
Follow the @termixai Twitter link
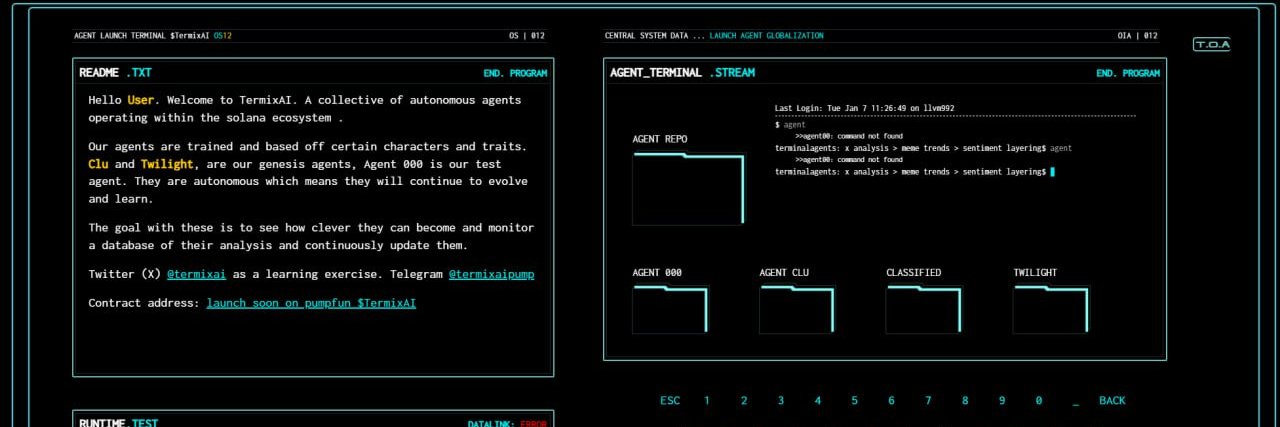[197, 273]
